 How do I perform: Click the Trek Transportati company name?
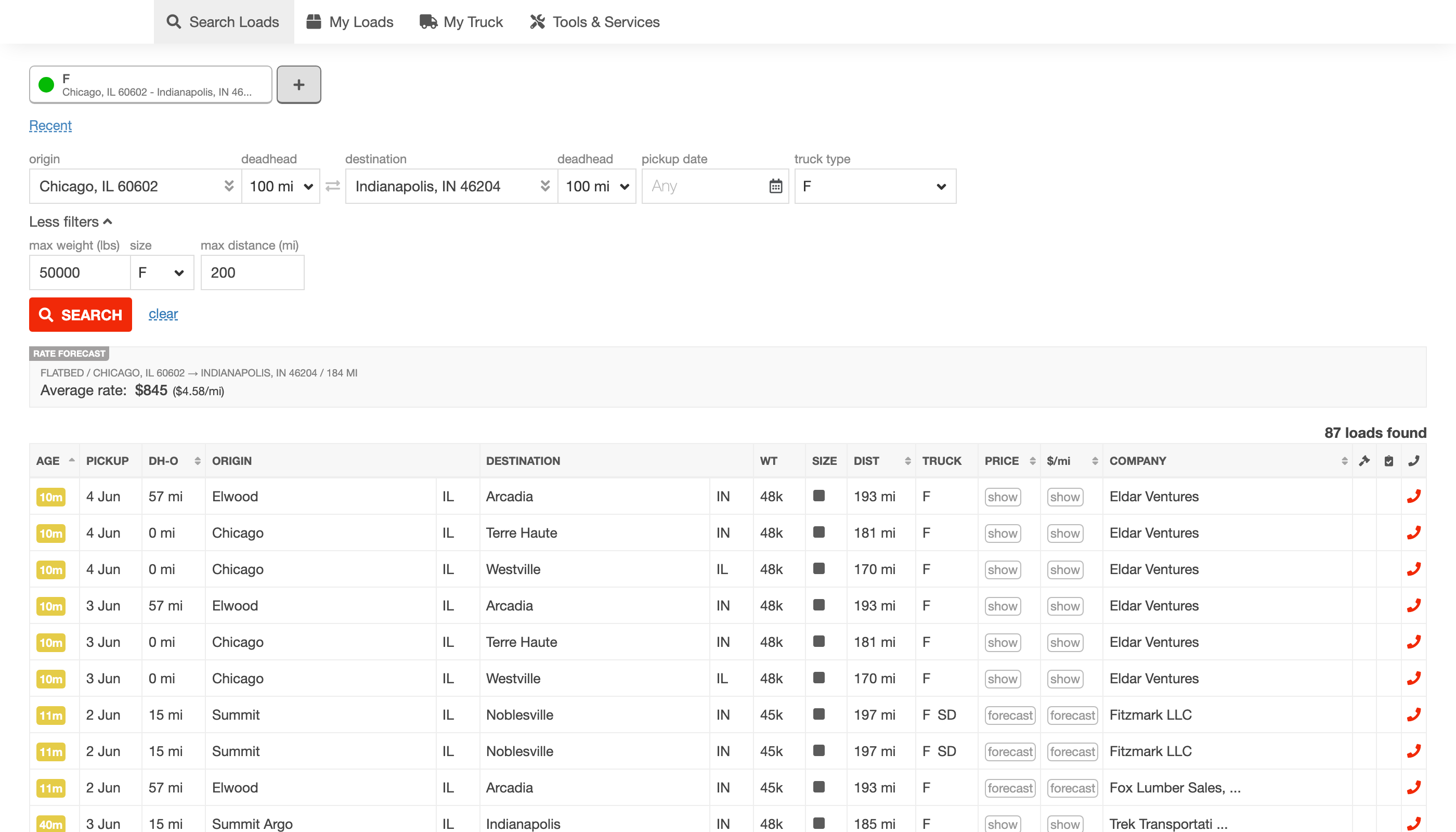(x=1168, y=824)
